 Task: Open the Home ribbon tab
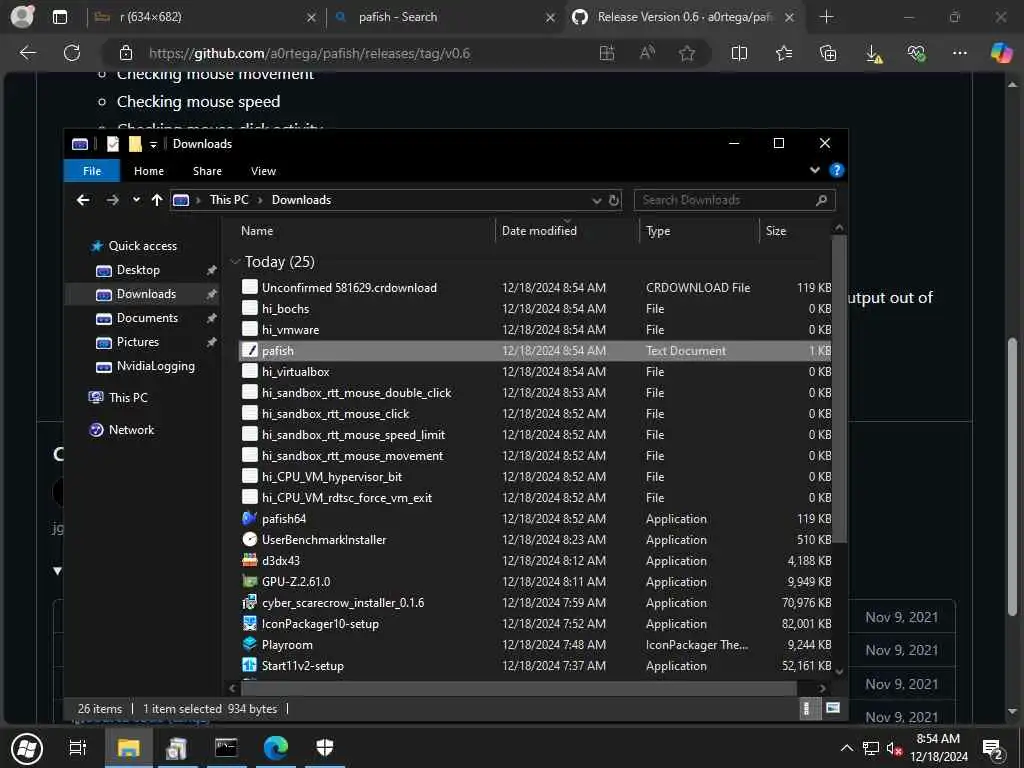(x=149, y=170)
